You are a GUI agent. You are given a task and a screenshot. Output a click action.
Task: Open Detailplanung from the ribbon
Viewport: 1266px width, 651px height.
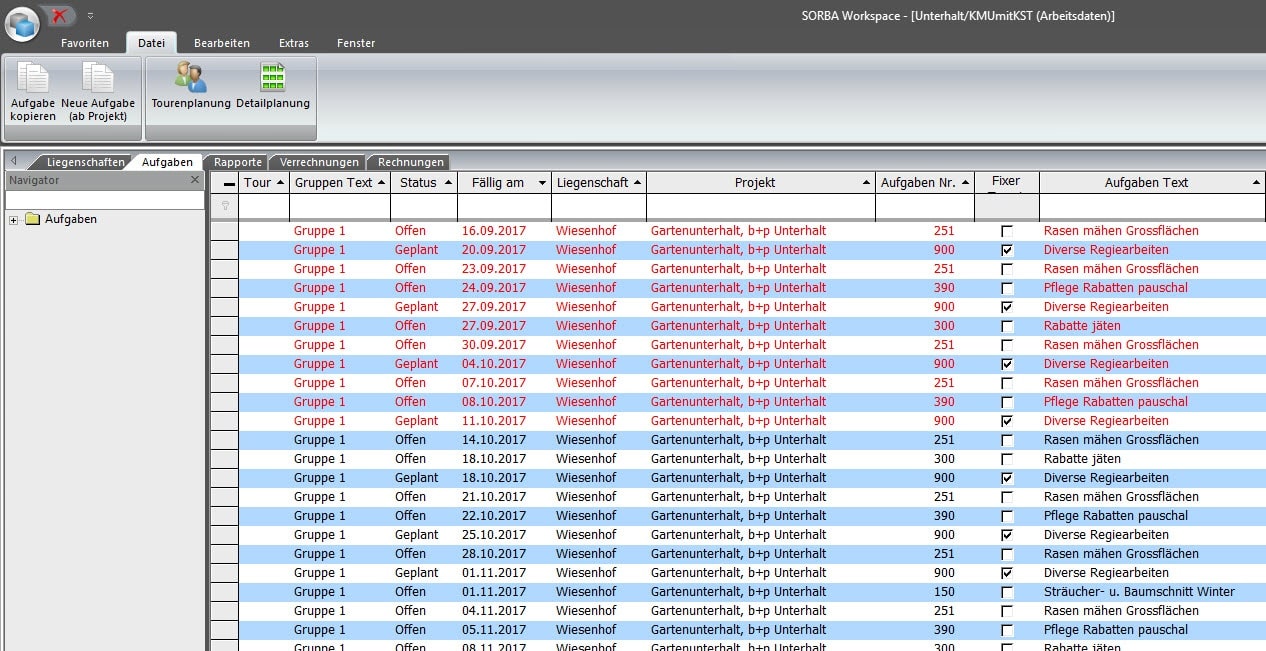click(273, 86)
